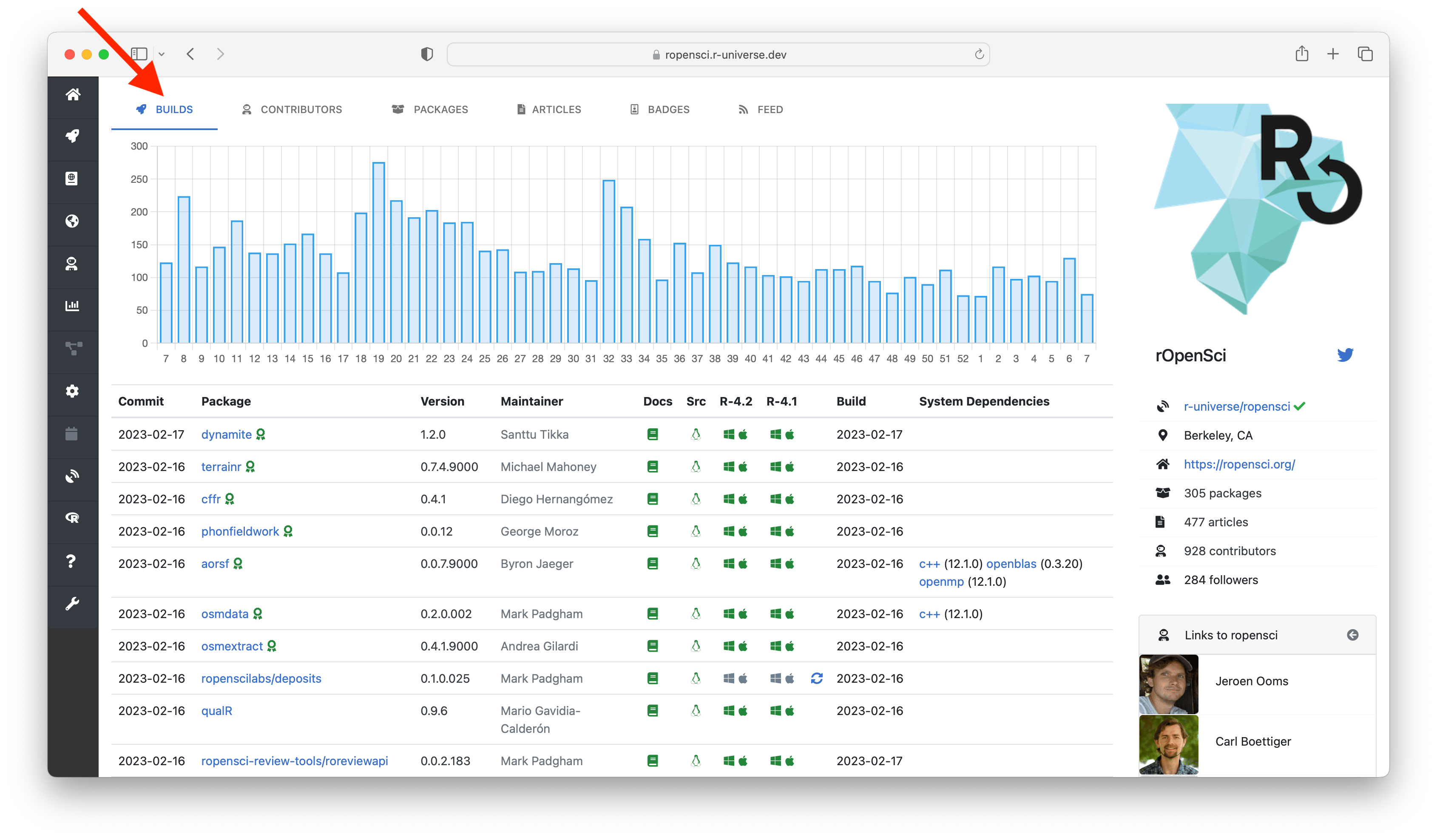Click the wrench icon in sidebar
Screen dimensions: 1437x840
[x=72, y=603]
